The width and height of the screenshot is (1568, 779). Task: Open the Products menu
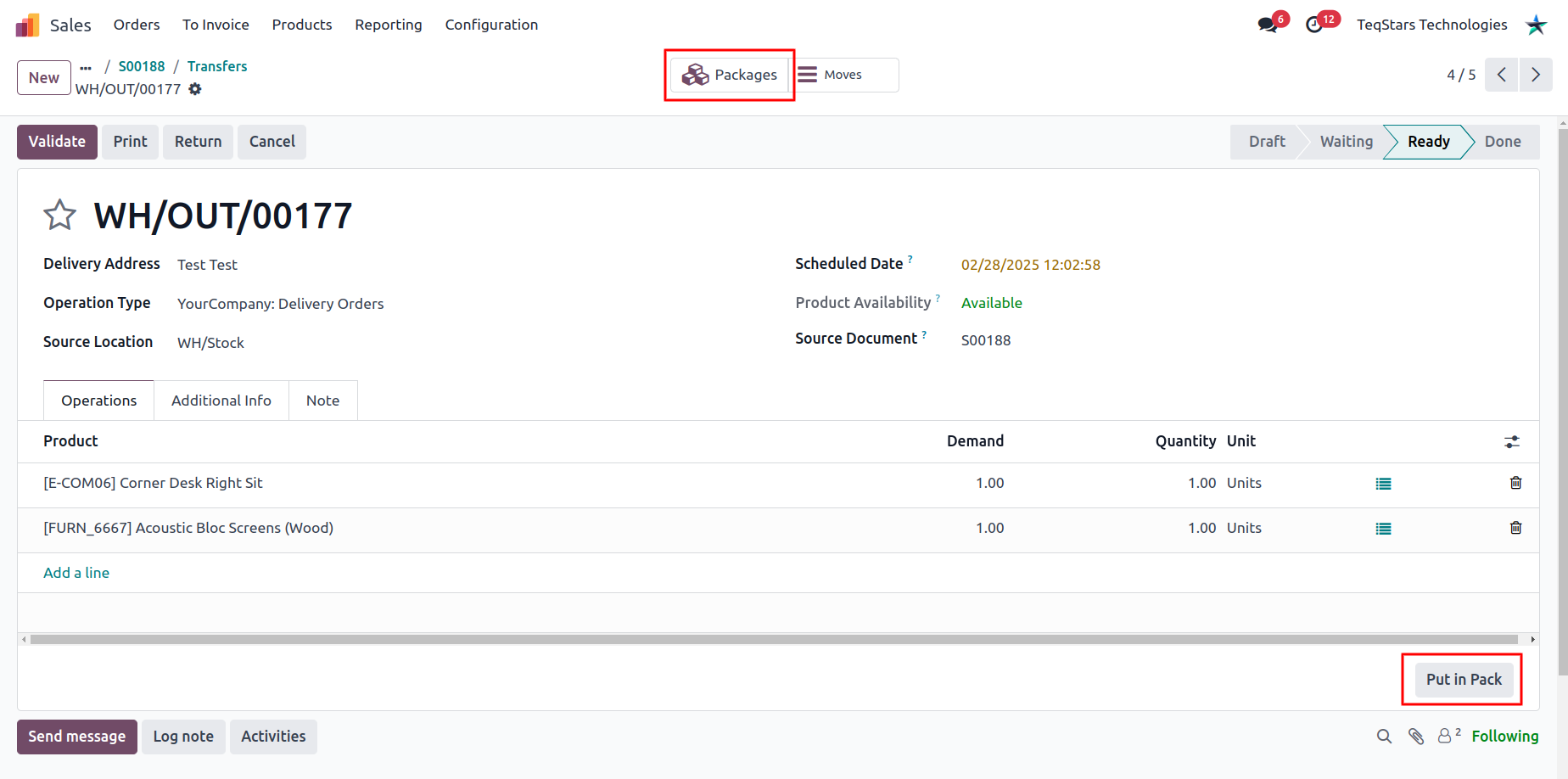[x=302, y=25]
